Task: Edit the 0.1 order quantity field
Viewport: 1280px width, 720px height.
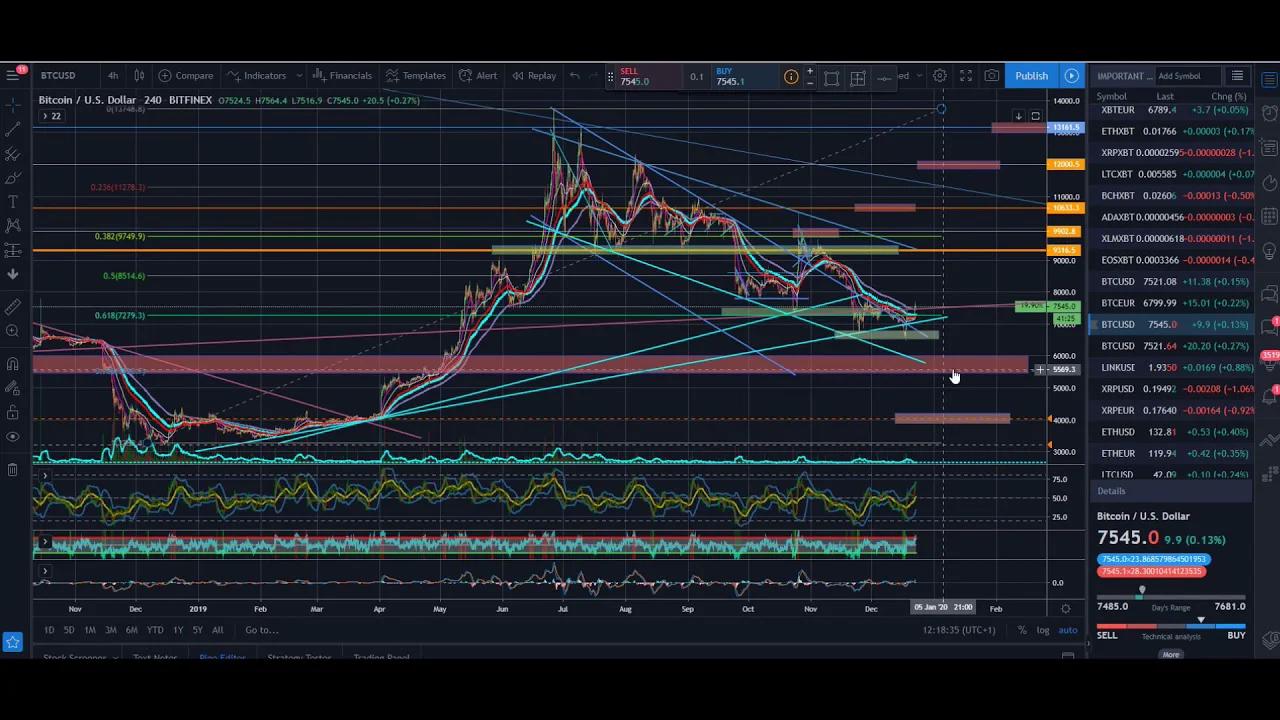Action: pos(696,76)
